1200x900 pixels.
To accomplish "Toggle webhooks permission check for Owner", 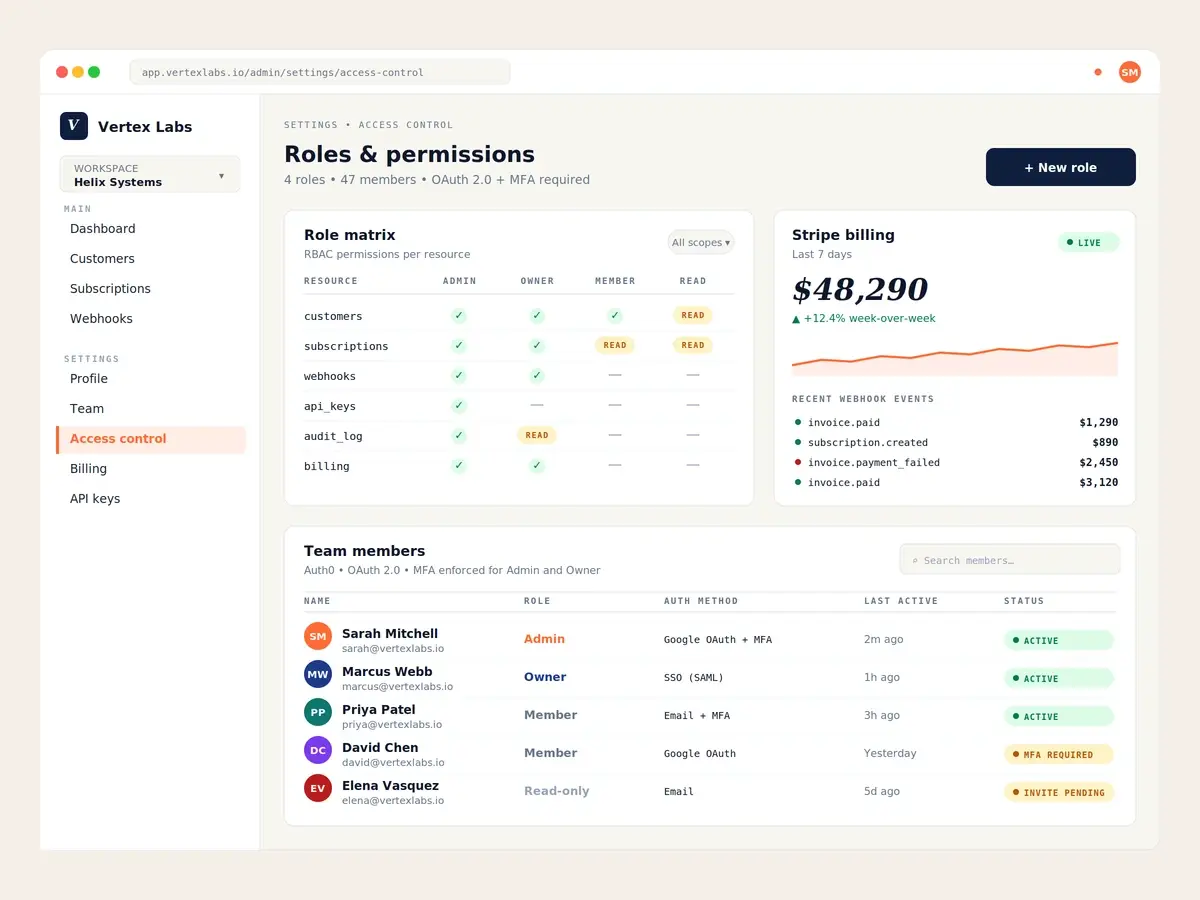I will 537,376.
